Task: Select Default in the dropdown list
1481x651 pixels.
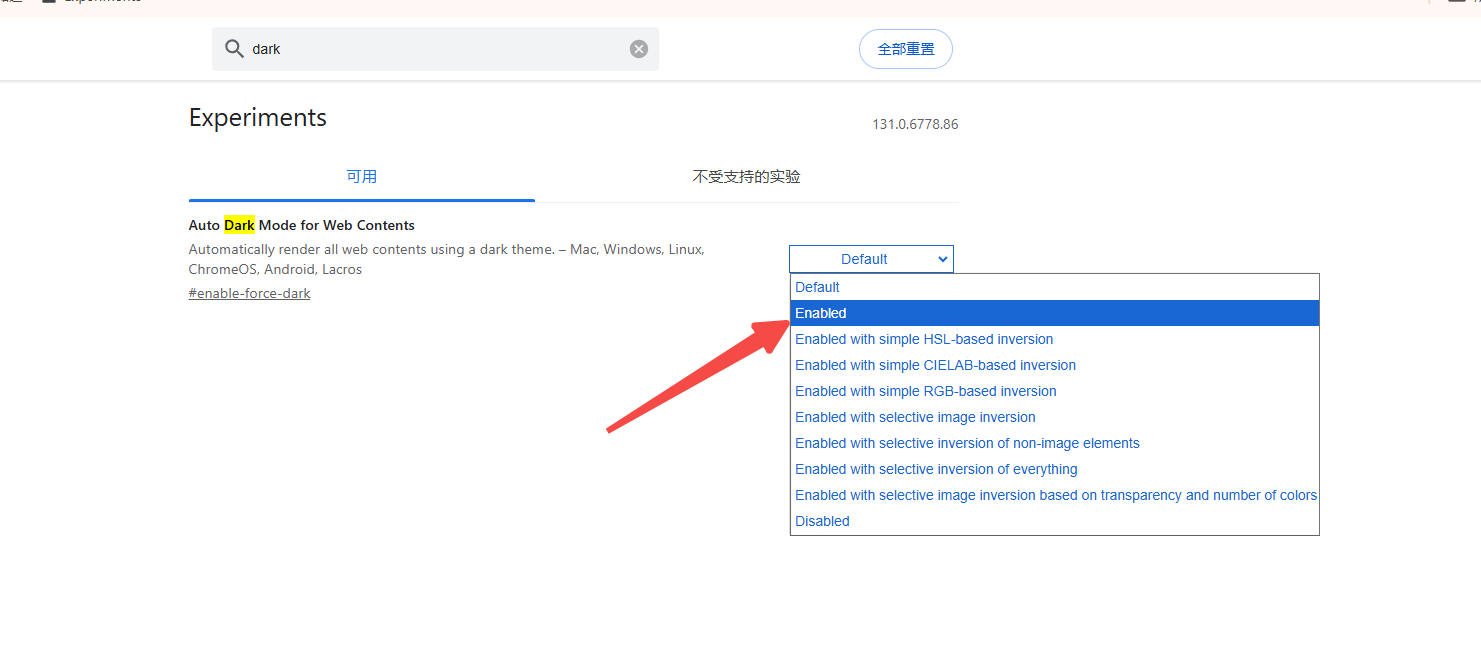Action: (x=817, y=287)
